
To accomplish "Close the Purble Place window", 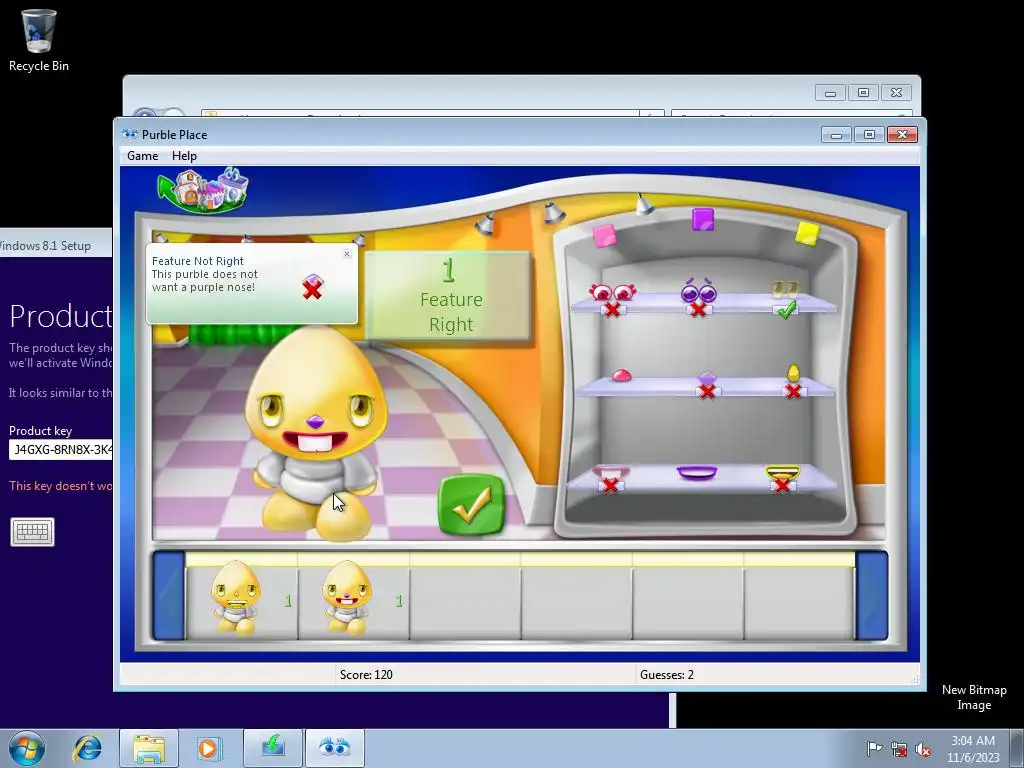I will tap(902, 135).
